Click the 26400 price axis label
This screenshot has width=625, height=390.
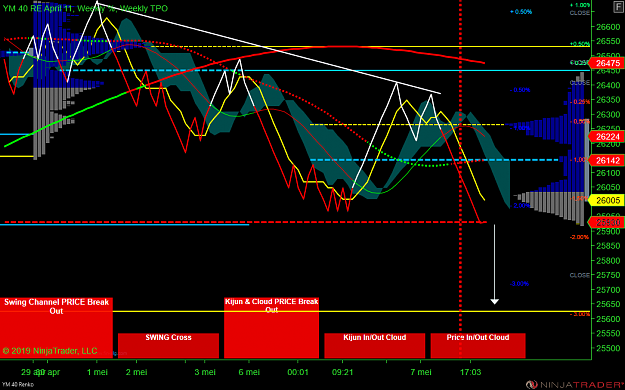(x=608, y=85)
